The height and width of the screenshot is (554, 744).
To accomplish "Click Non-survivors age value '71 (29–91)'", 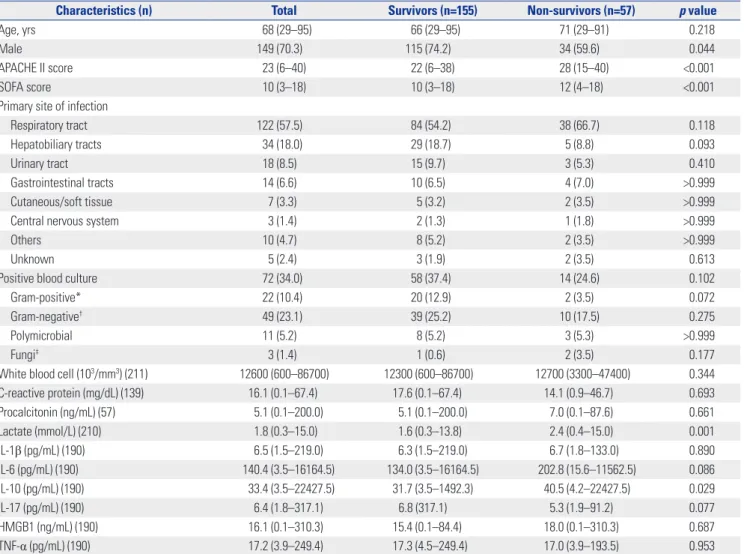I will tap(584, 30).
